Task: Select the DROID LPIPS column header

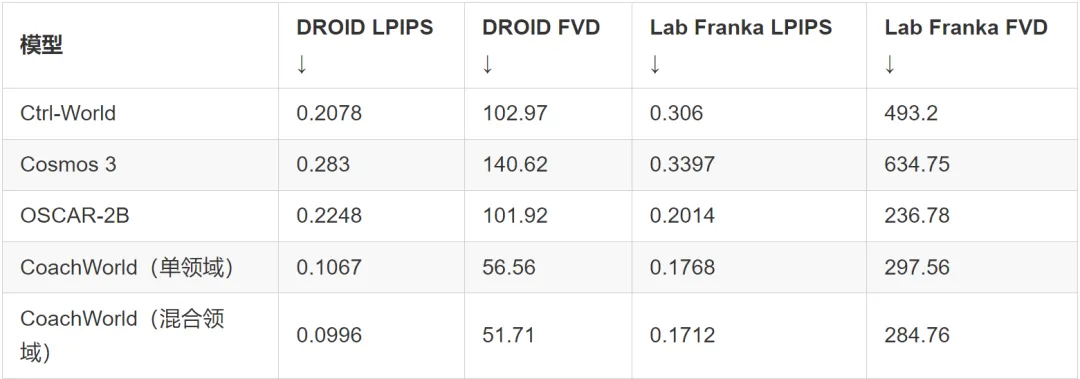Action: pos(364,28)
